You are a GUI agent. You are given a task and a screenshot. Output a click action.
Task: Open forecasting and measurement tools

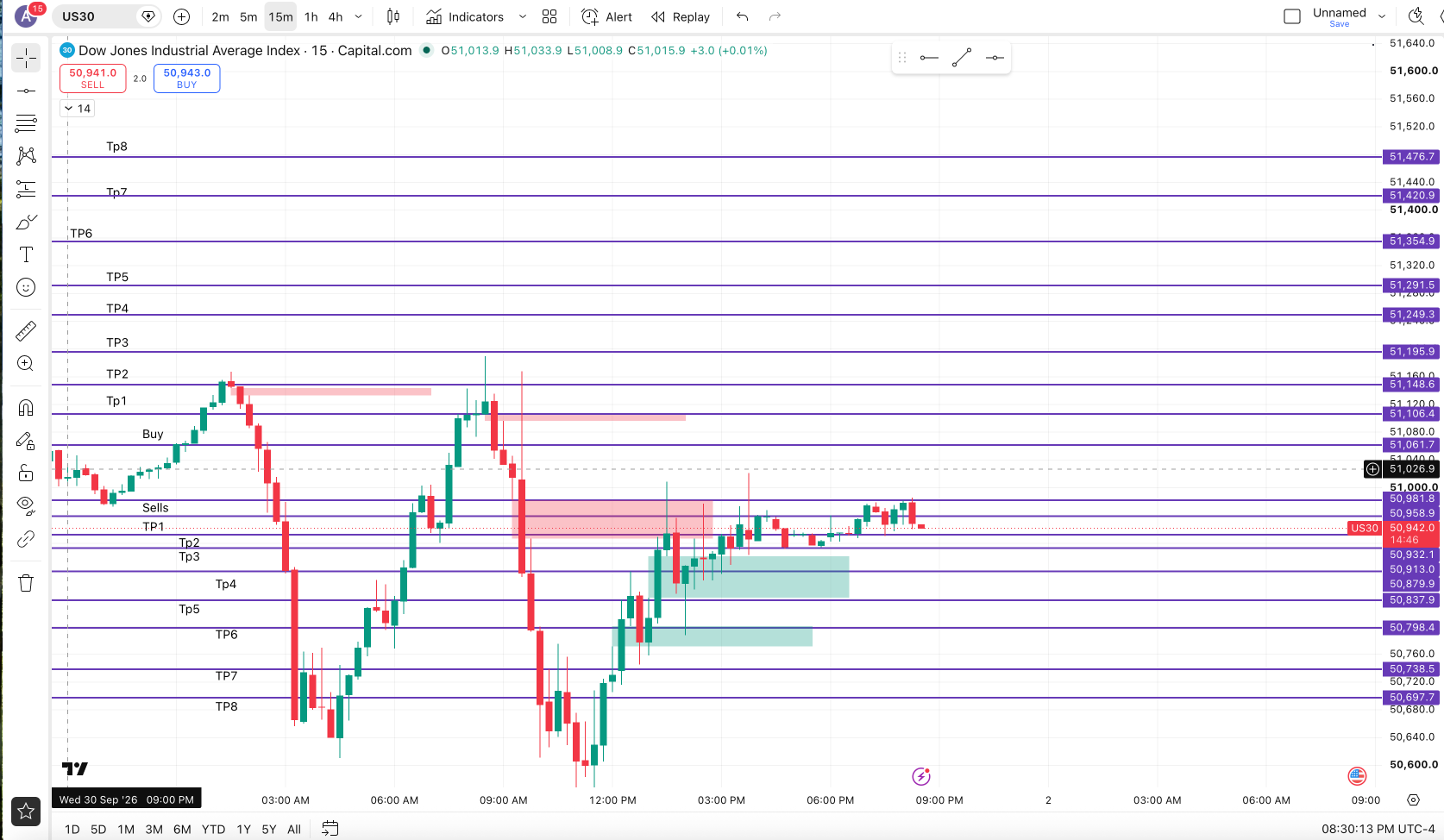(x=26, y=189)
